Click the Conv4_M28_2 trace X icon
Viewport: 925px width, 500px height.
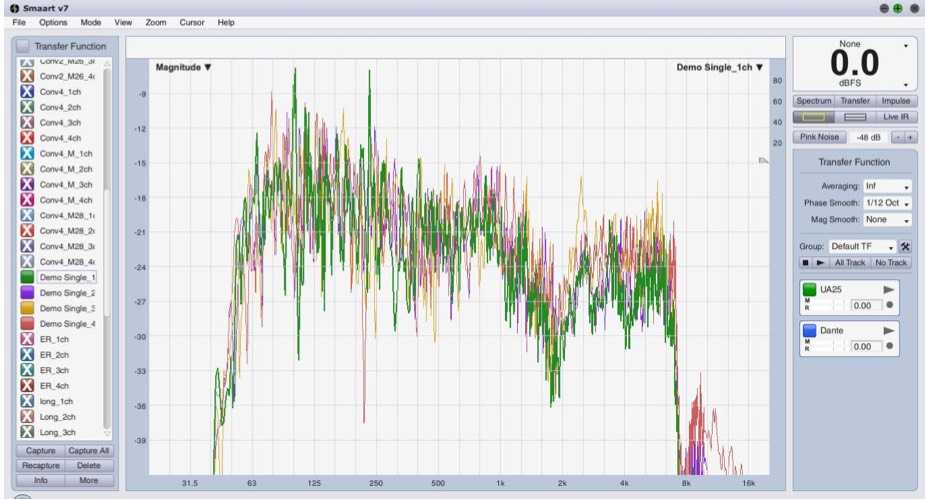27,231
